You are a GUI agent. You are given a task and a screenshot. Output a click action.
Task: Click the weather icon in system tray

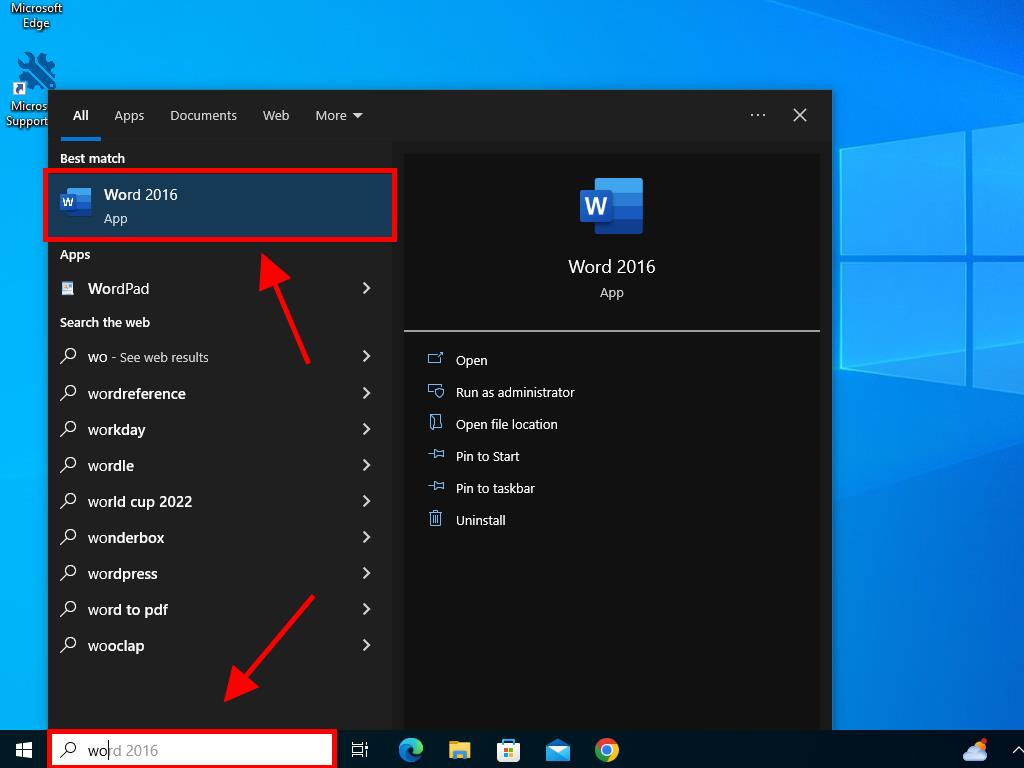pos(975,750)
